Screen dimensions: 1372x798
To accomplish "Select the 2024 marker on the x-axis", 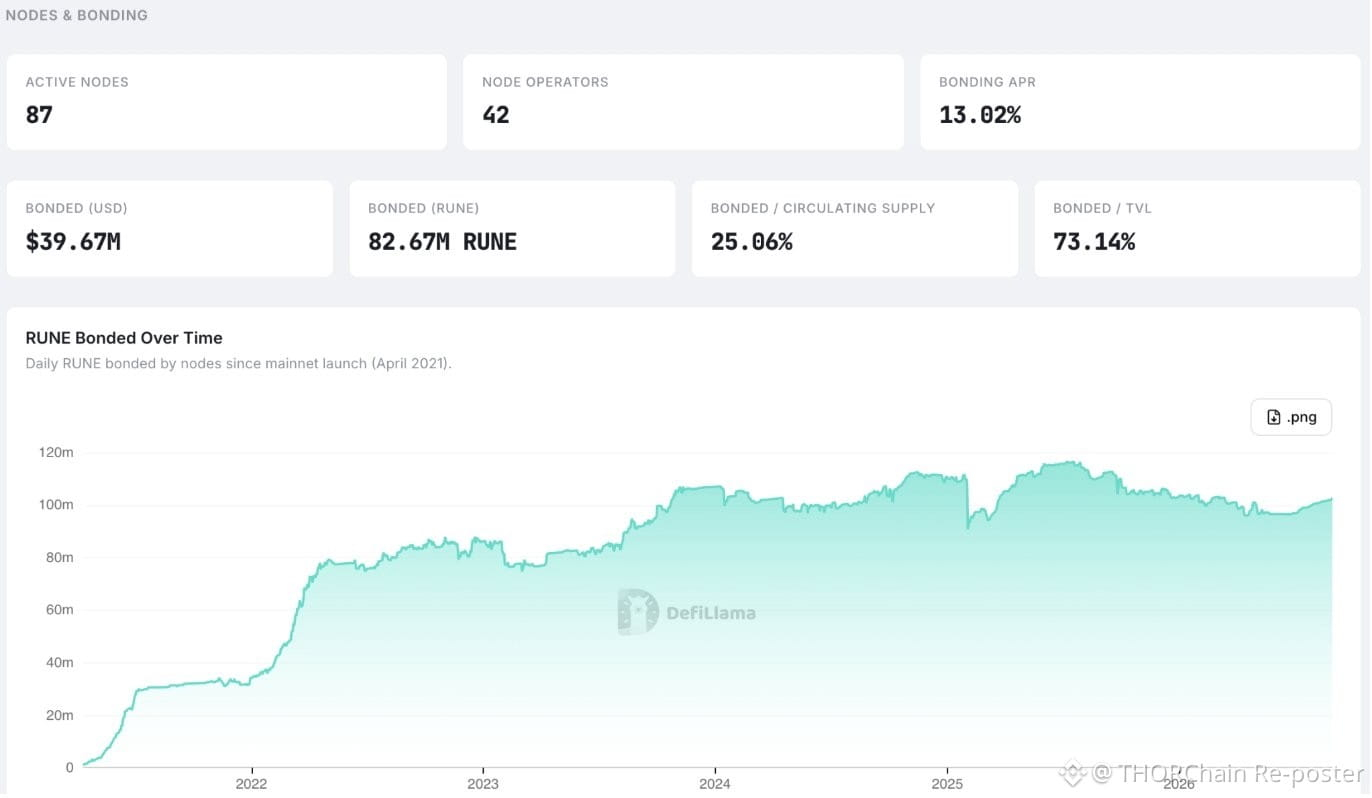I will tap(715, 785).
